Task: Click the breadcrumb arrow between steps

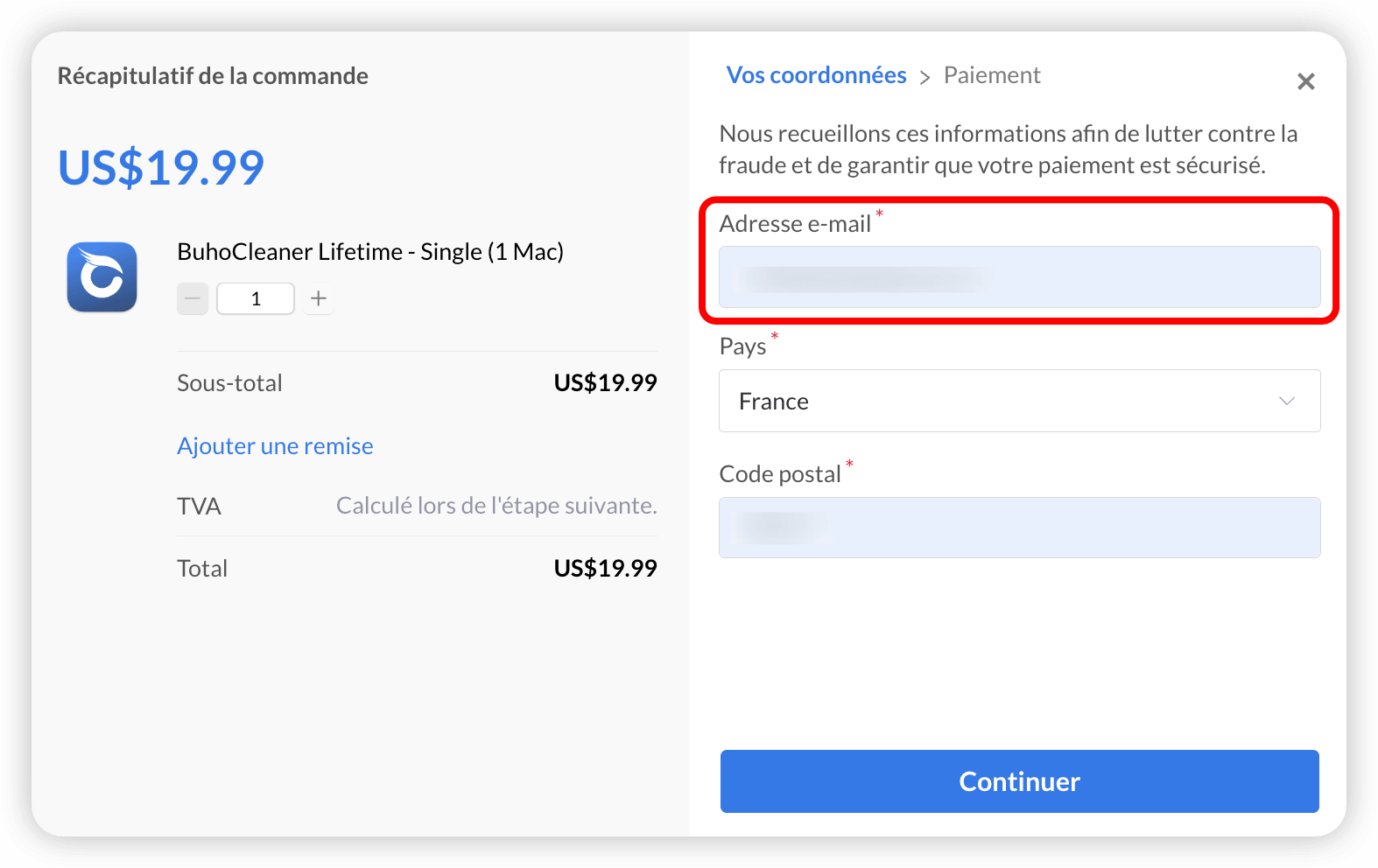Action: pos(925,78)
